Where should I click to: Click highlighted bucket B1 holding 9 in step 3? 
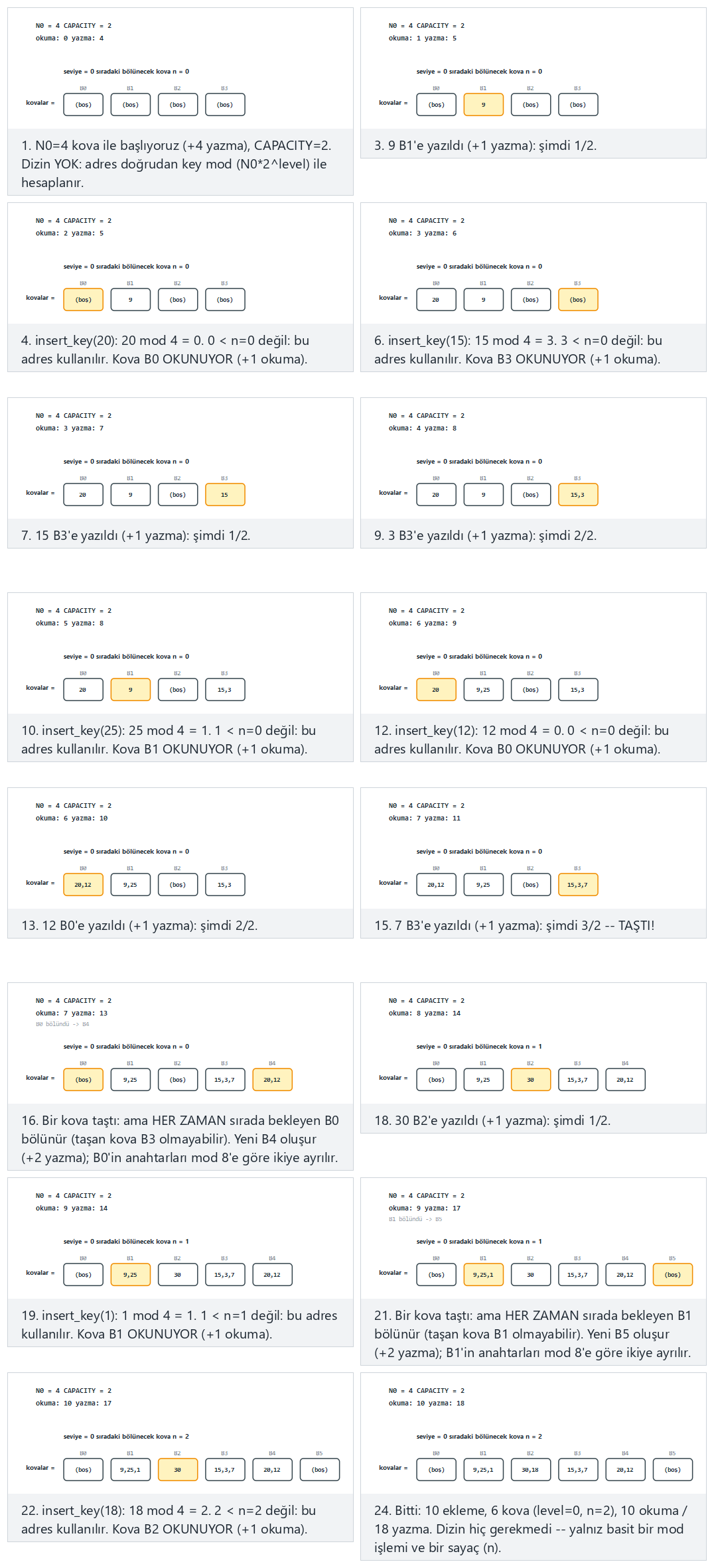[x=483, y=105]
